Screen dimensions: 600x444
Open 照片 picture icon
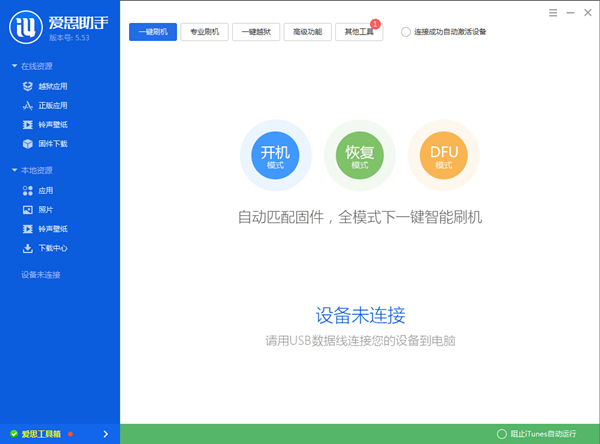[x=28, y=210]
